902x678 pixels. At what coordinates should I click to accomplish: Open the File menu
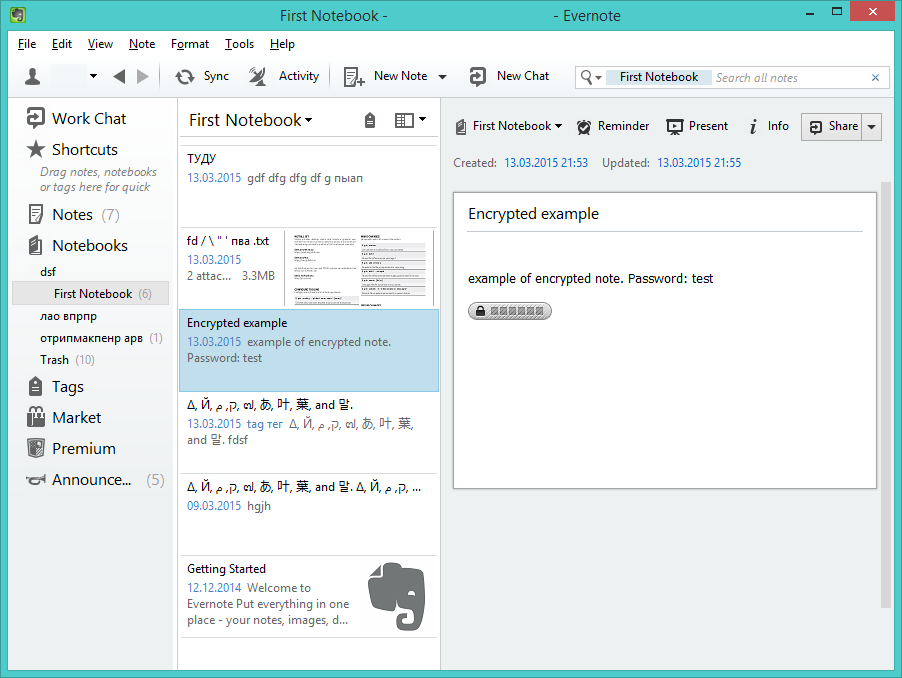(27, 44)
